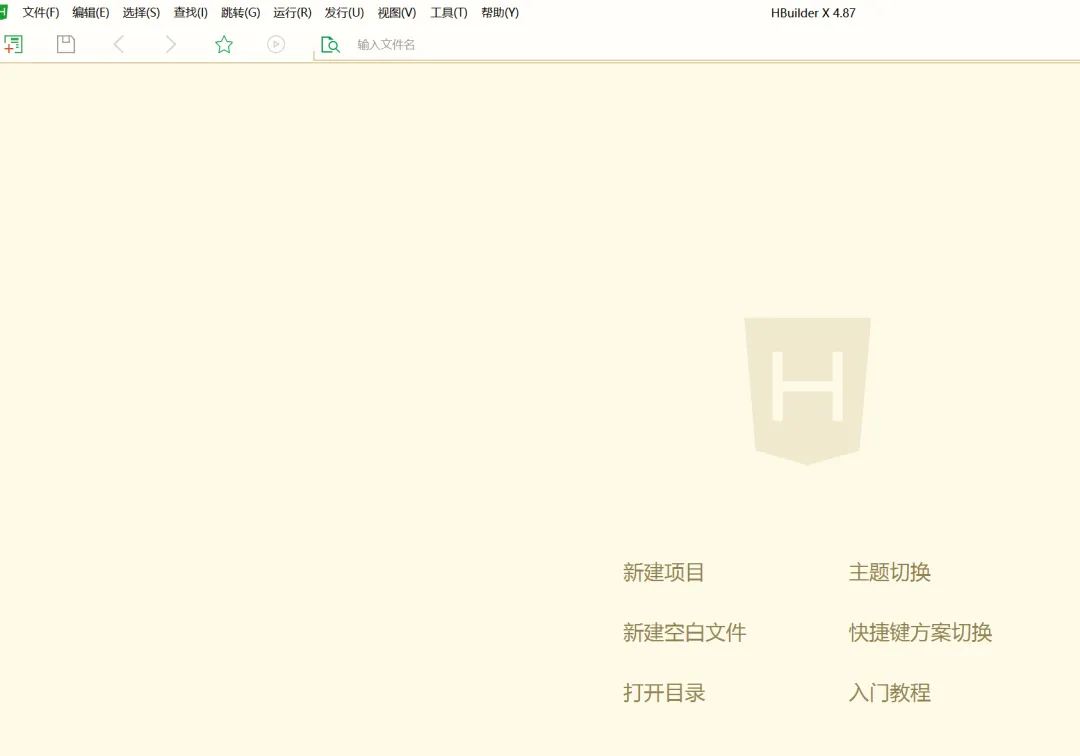Open the 文件(F) menu
Screen dimensions: 1080x756
(x=41, y=12)
